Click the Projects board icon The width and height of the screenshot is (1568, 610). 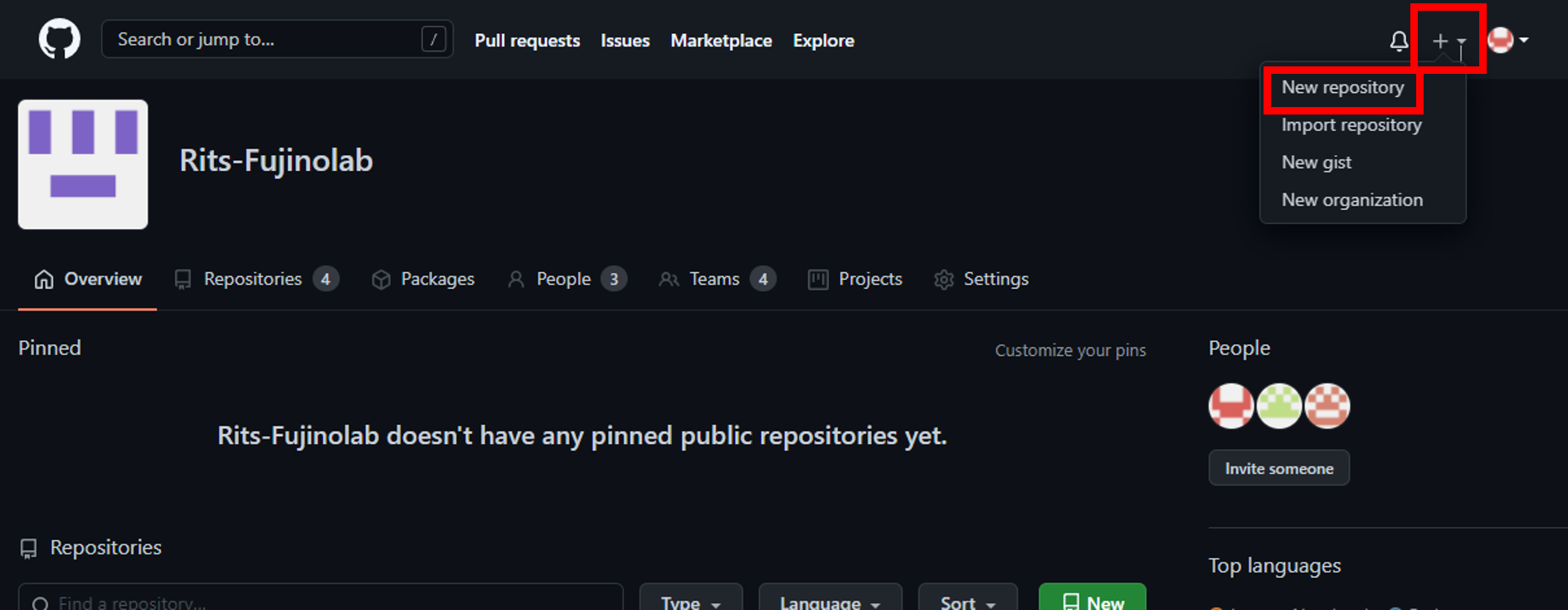coord(818,280)
